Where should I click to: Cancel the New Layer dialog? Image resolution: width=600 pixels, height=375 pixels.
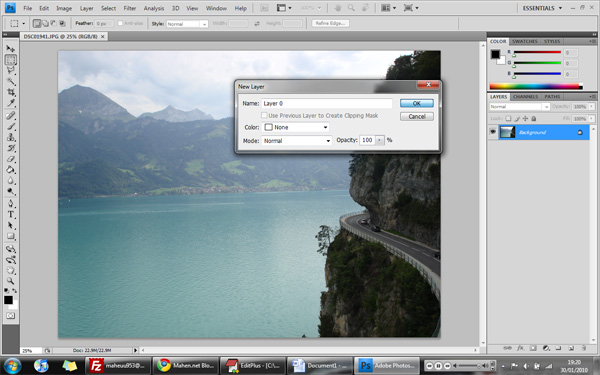pyautogui.click(x=417, y=116)
